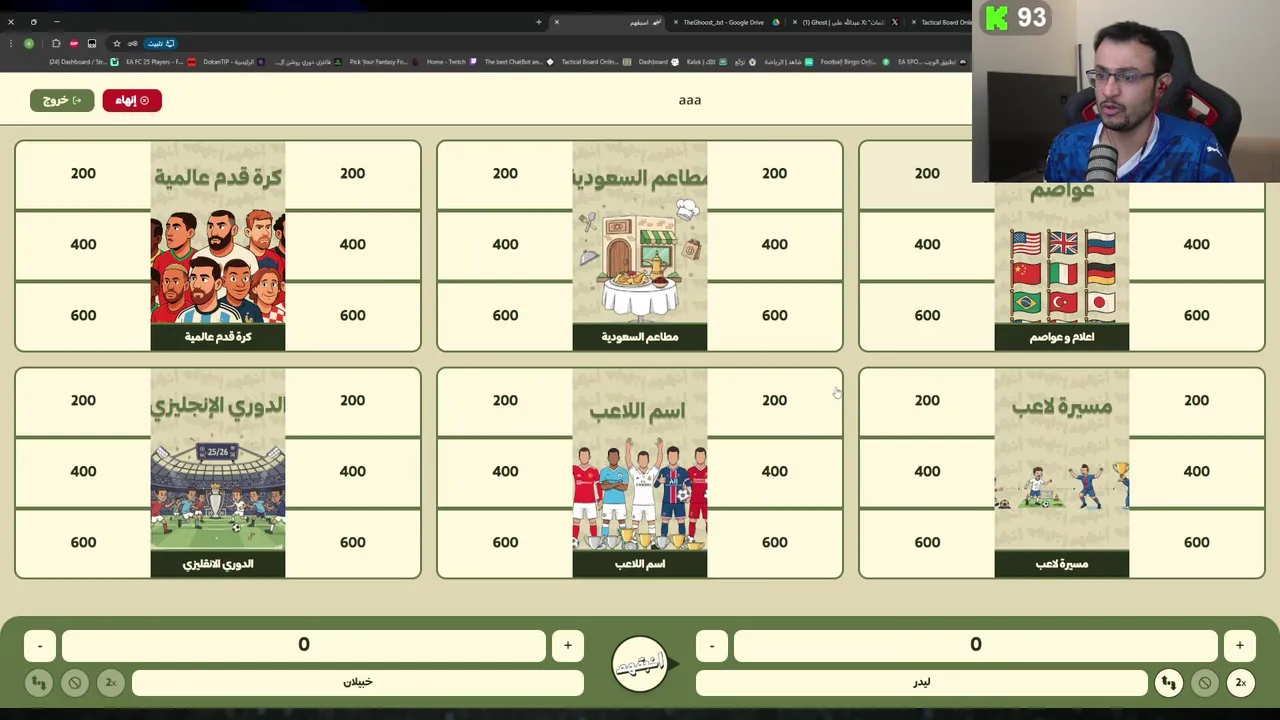
Task: Pick right 600 question in اعلام و عواصم
Action: [1196, 316]
